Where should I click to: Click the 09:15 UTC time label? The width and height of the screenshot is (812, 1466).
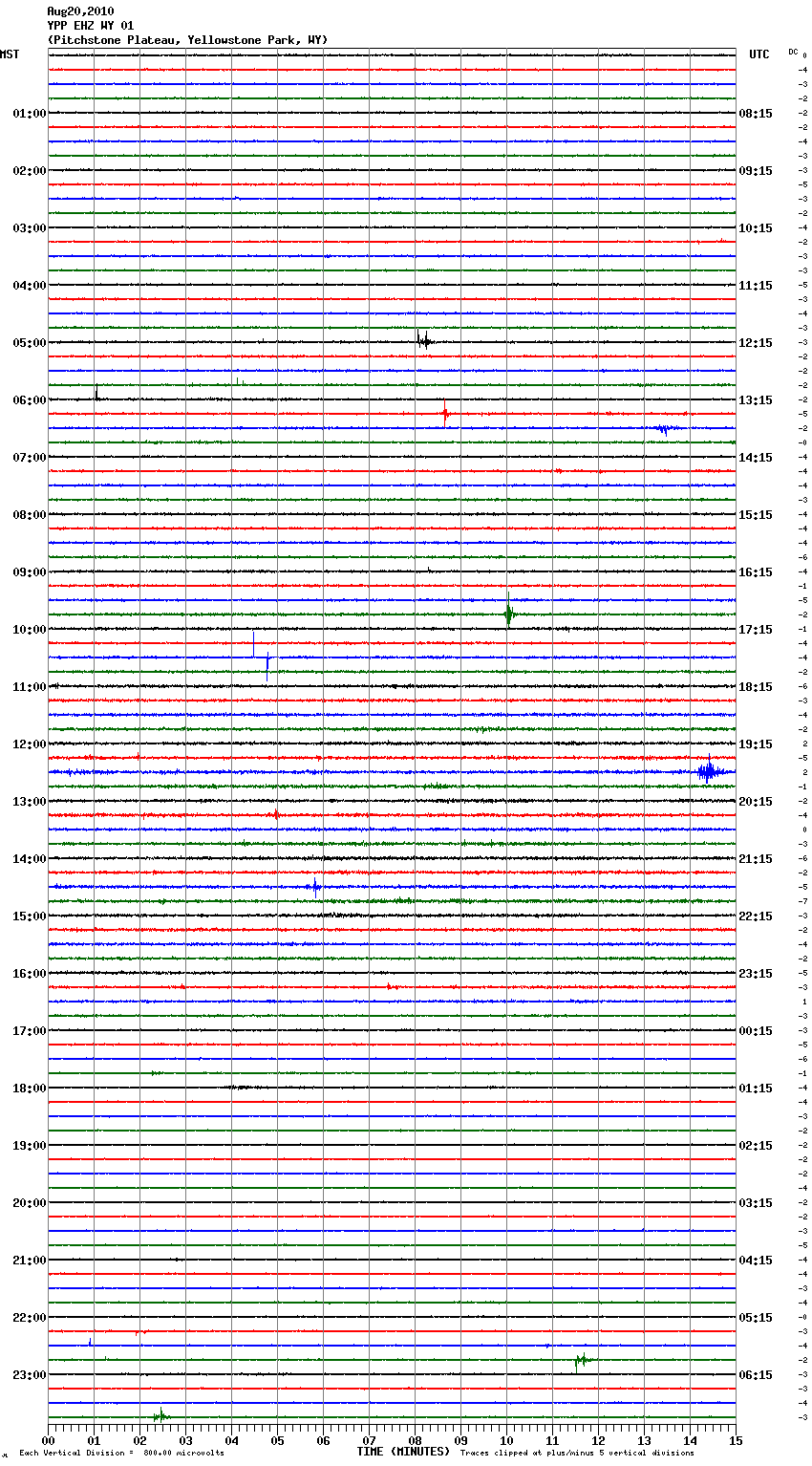click(756, 171)
